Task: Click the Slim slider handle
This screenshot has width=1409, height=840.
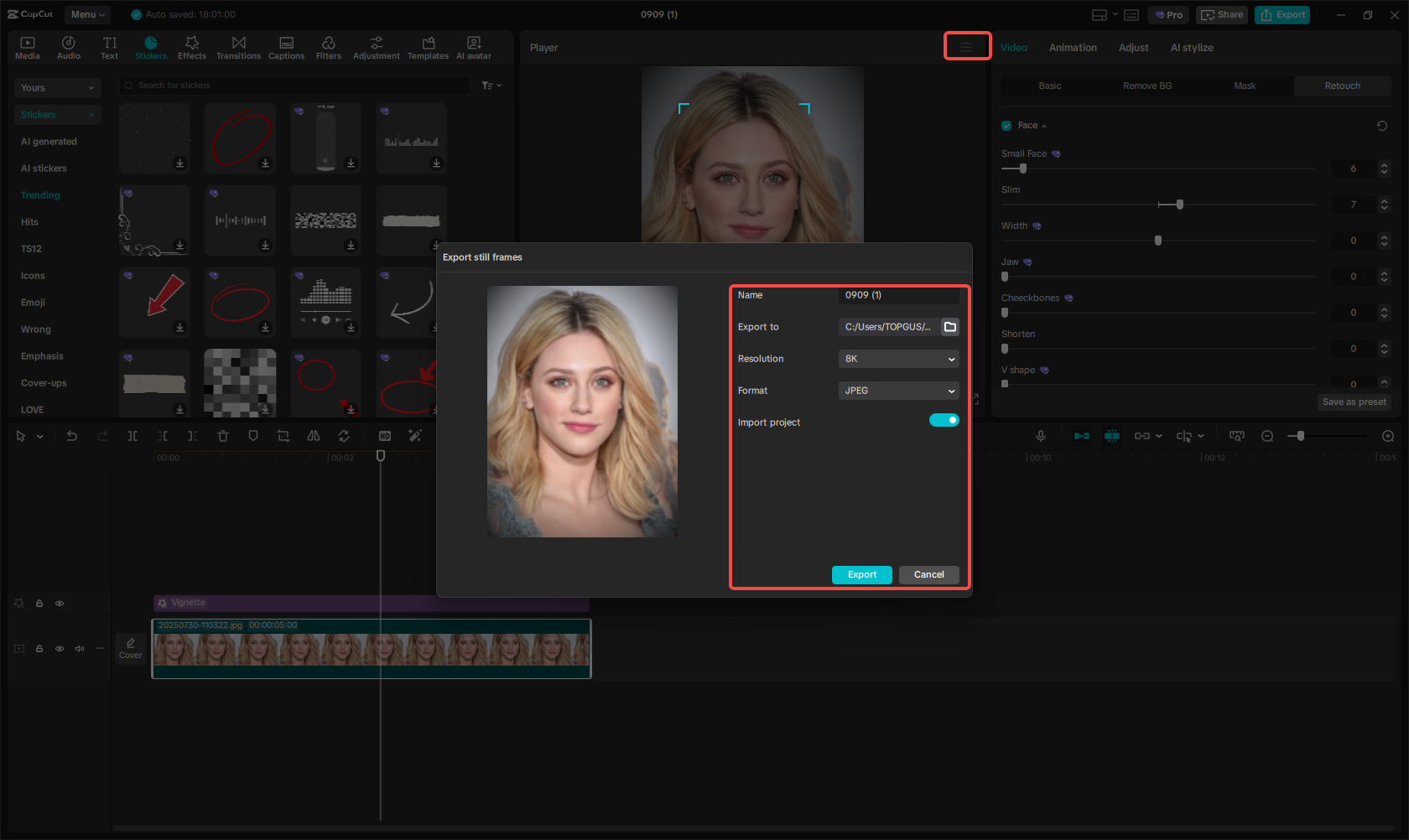Action: 1179,205
